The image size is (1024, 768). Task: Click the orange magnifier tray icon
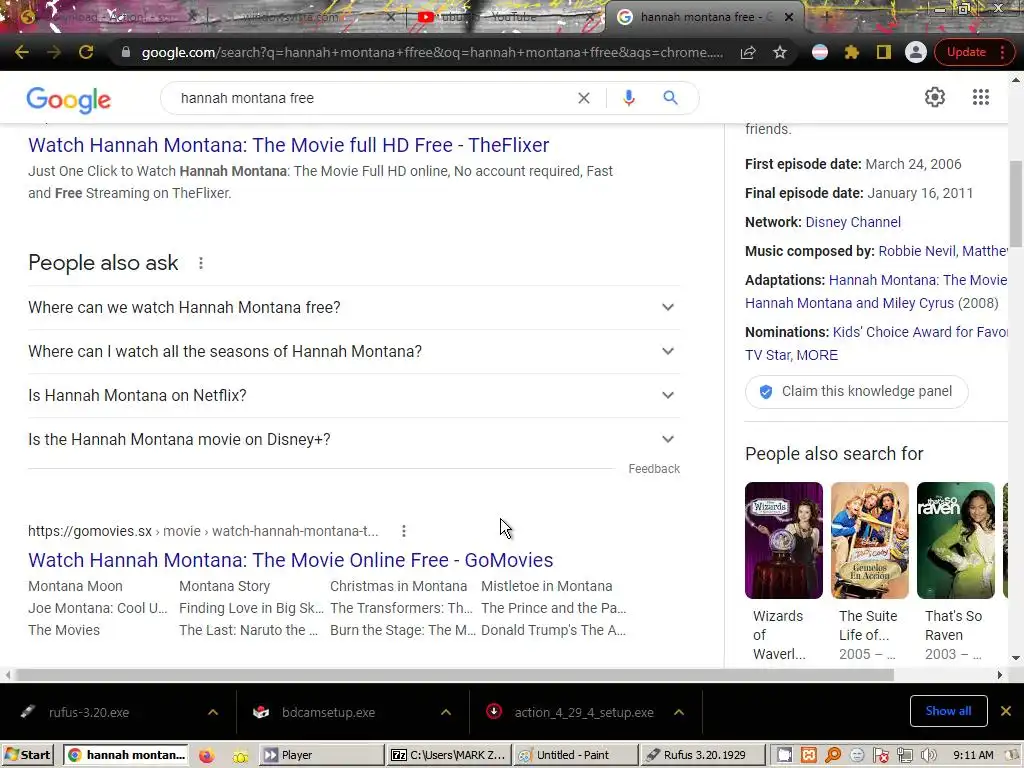click(x=833, y=756)
